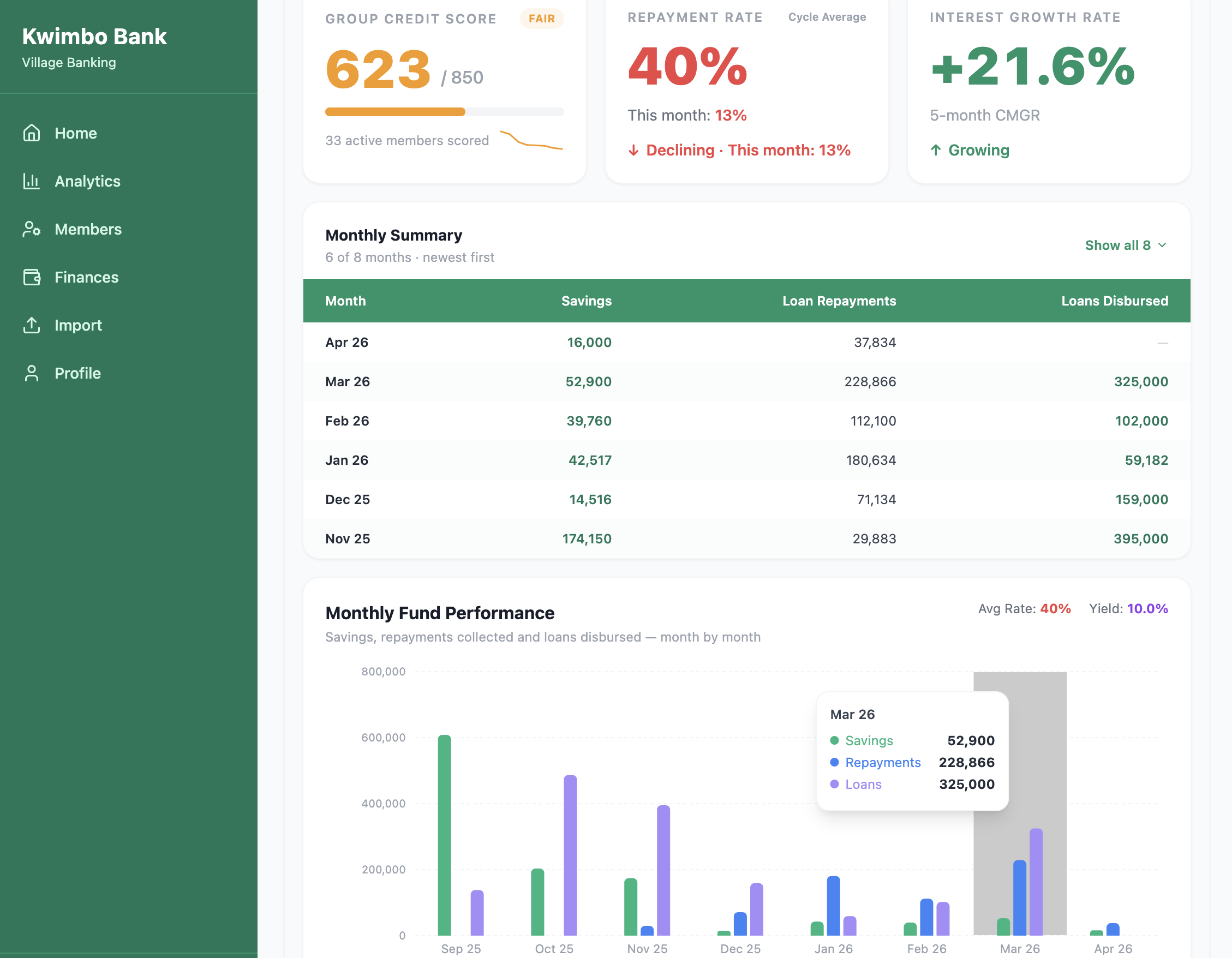Select the Feb 26 table row
1232x958 pixels.
click(747, 421)
